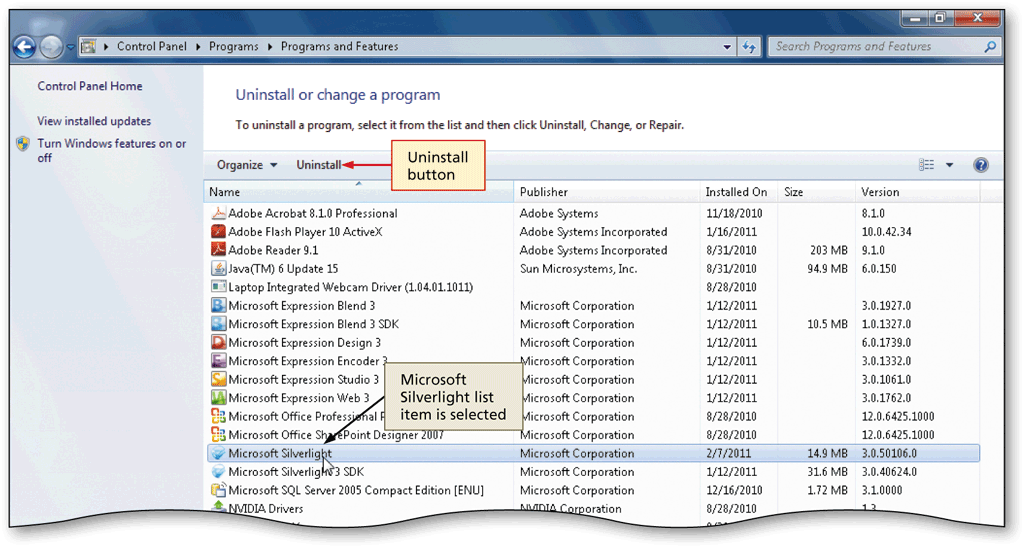This screenshot has height=547, width=1024.
Task: Click the Expression Blend 3 SDK icon
Action: (218, 324)
